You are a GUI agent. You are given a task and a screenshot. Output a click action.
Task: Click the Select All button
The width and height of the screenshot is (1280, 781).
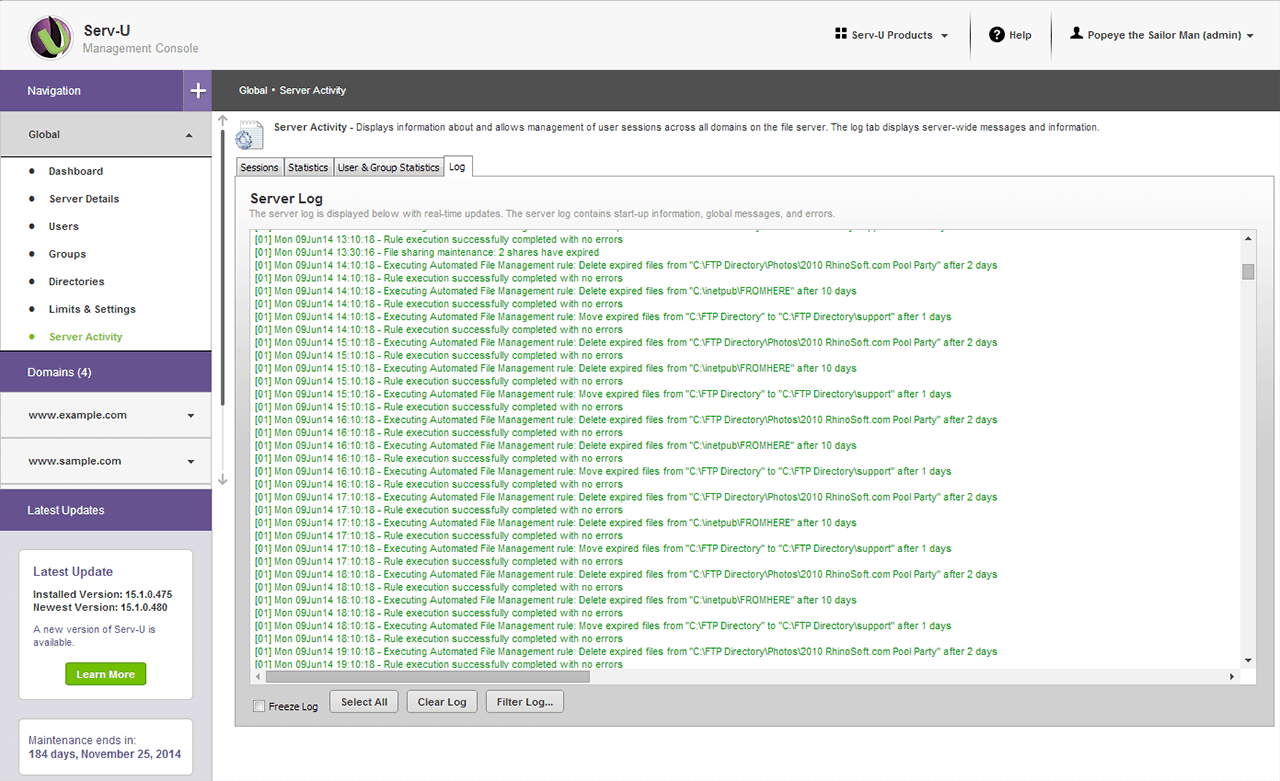click(x=364, y=702)
